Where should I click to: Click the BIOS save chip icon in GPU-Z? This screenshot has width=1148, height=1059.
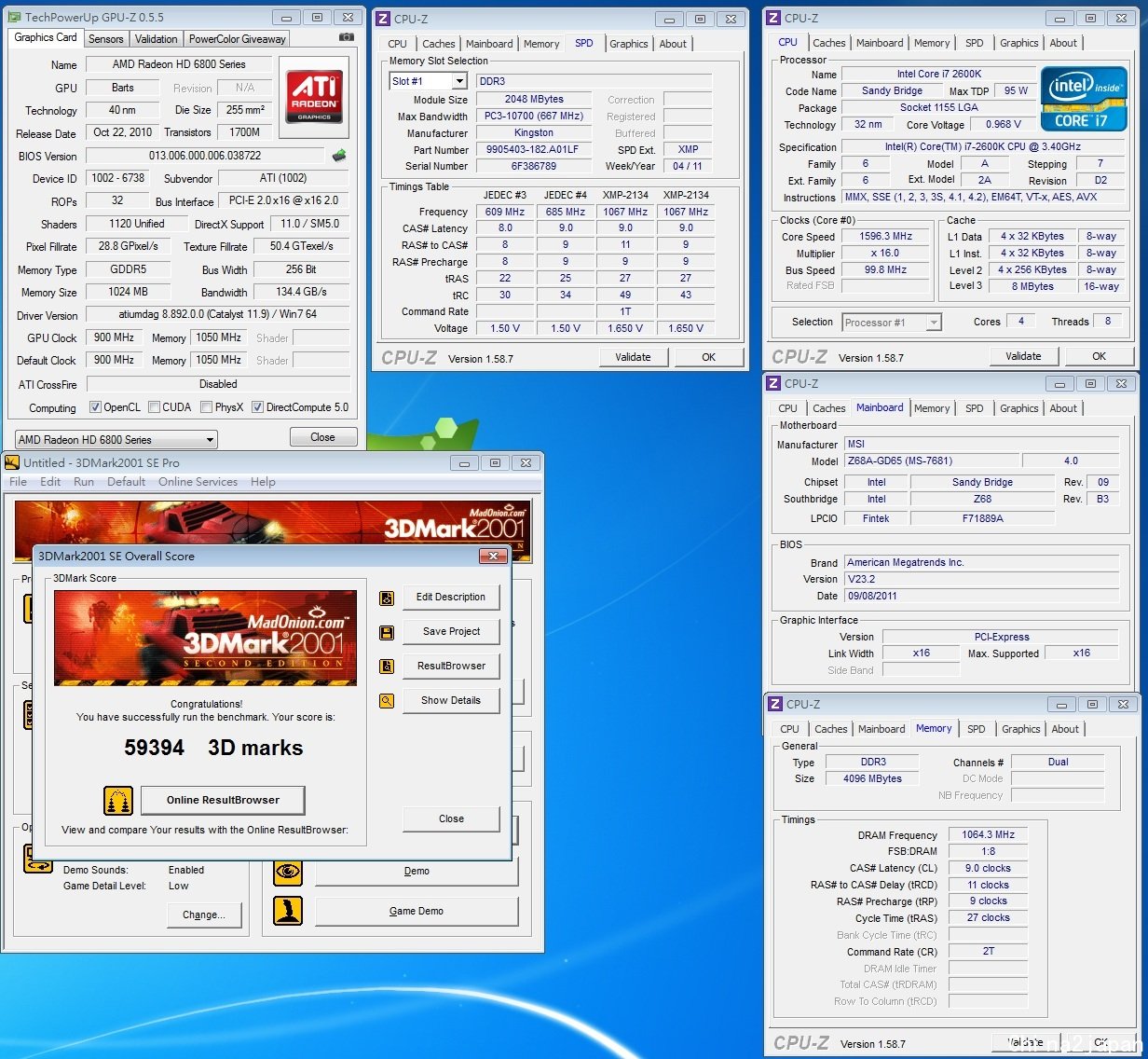[339, 156]
